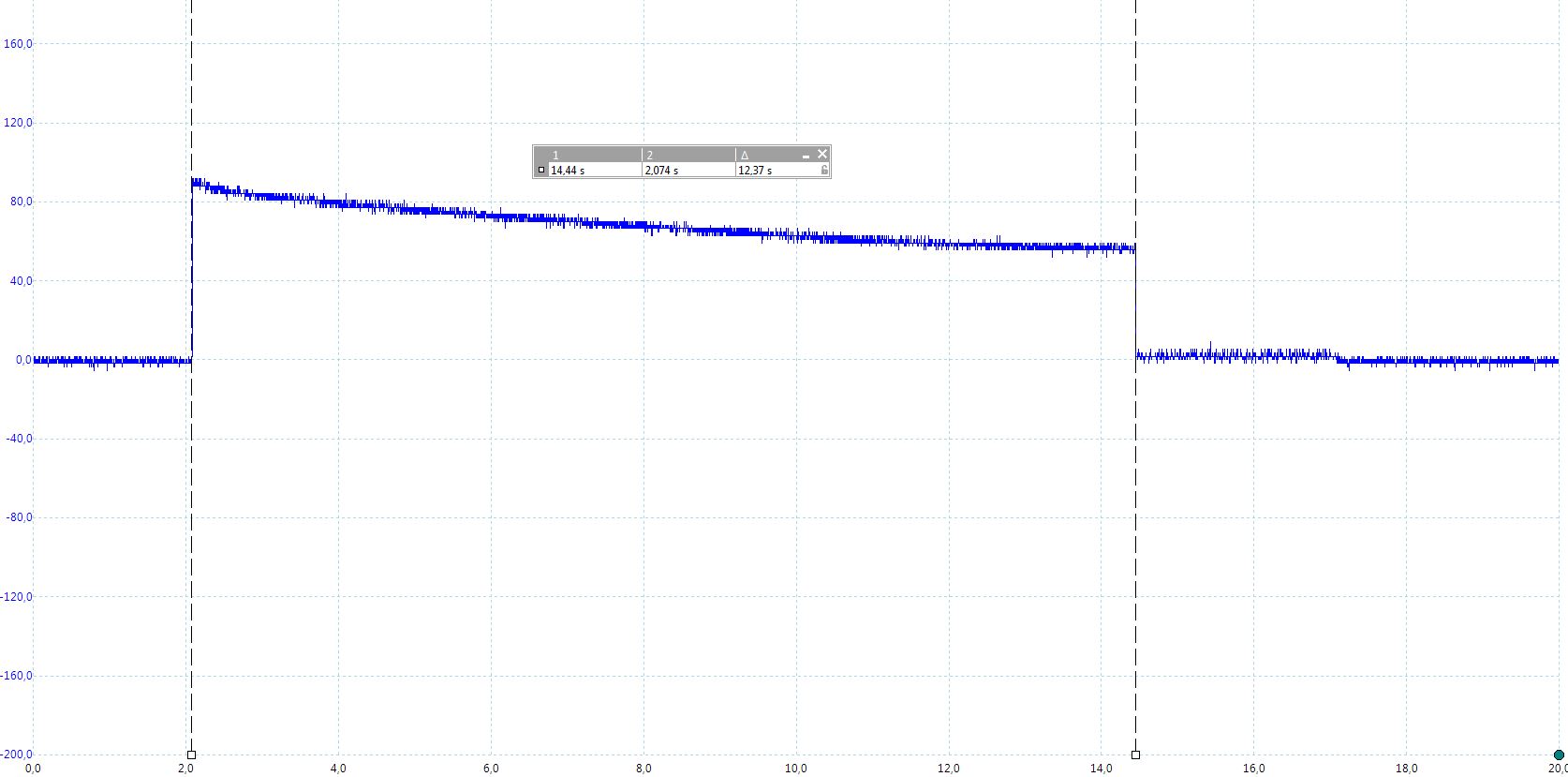1568x777 pixels.
Task: Click the teal circular handle at bottom right
Action: pos(1559,755)
